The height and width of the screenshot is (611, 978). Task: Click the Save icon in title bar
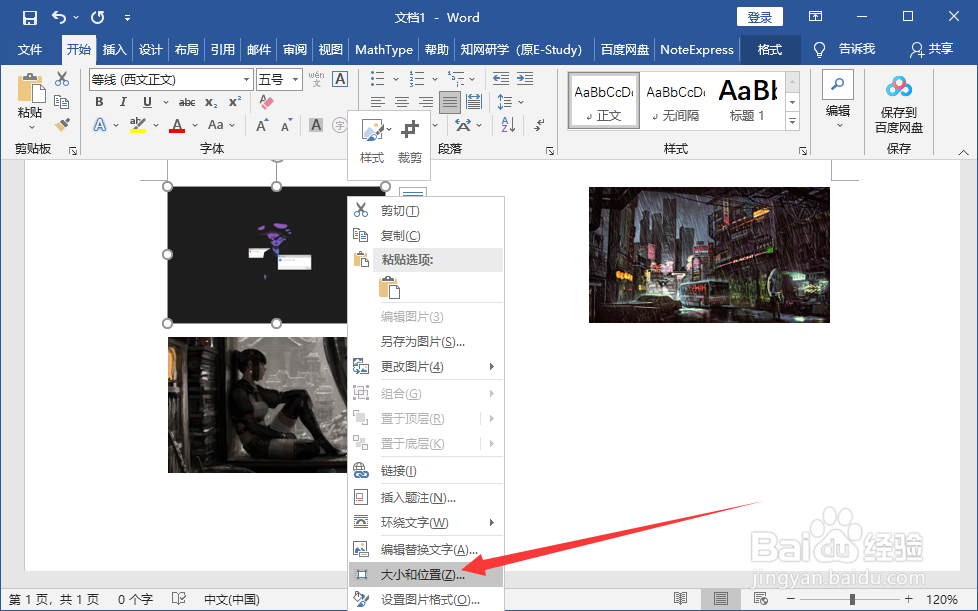[x=29, y=17]
